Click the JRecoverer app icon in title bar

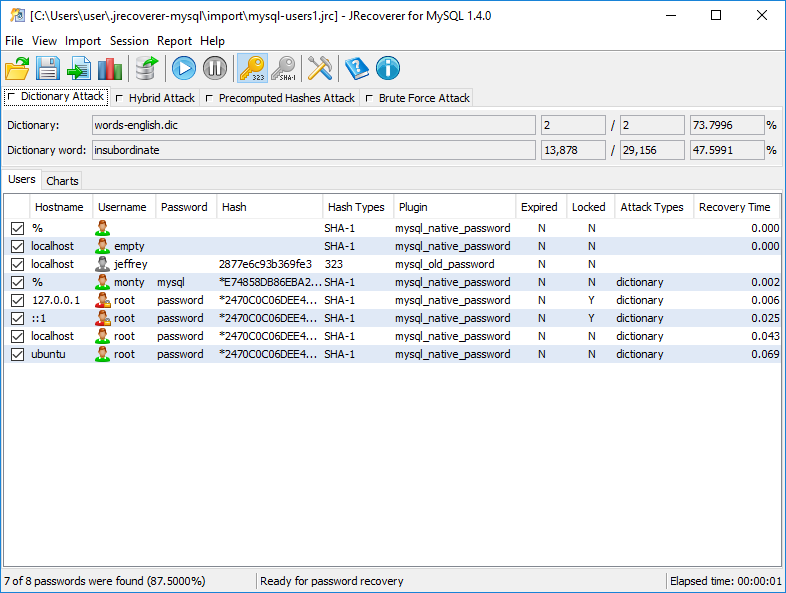[x=17, y=16]
